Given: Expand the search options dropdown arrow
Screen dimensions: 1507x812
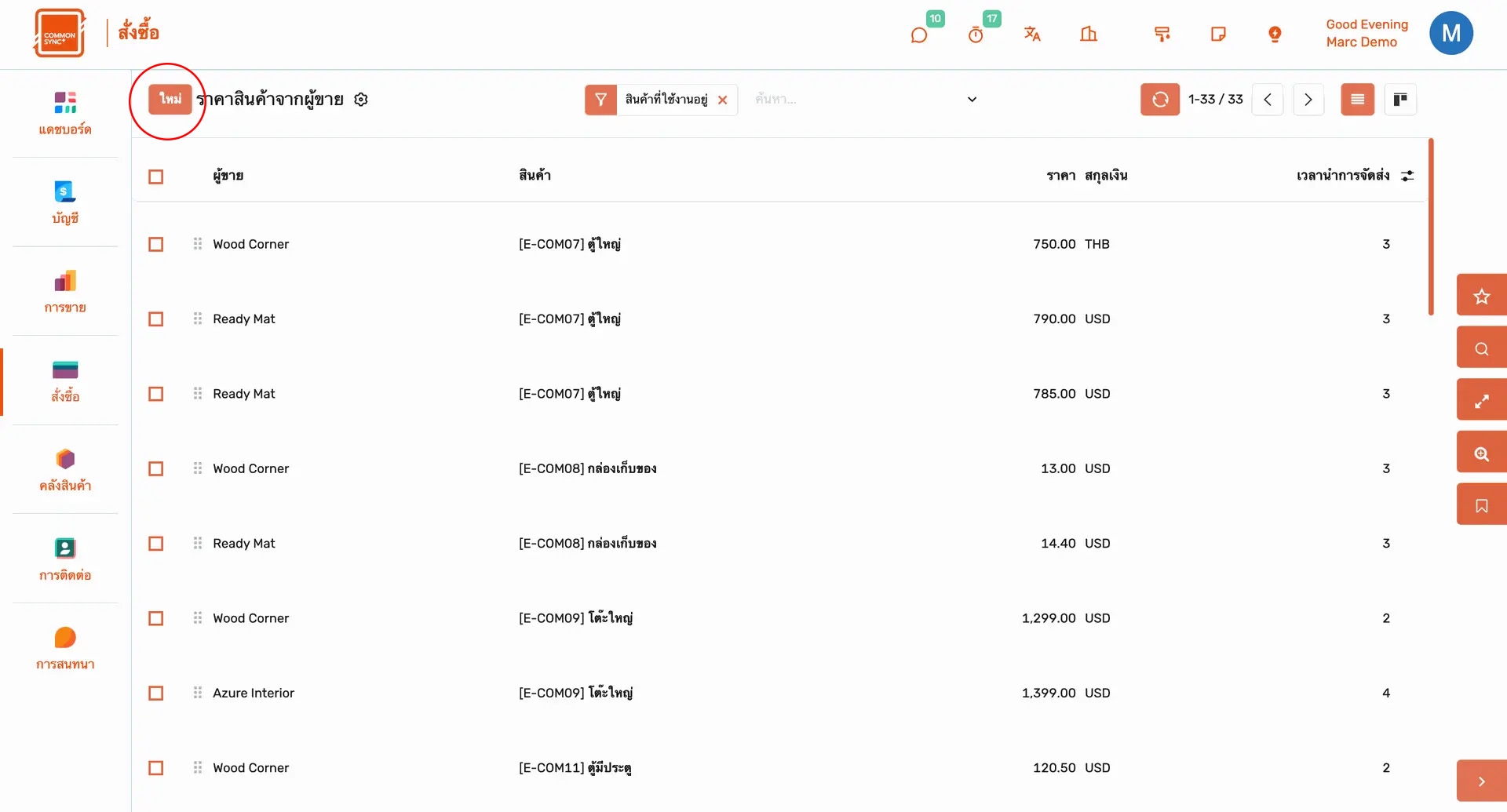Looking at the screenshot, I should click(x=972, y=100).
